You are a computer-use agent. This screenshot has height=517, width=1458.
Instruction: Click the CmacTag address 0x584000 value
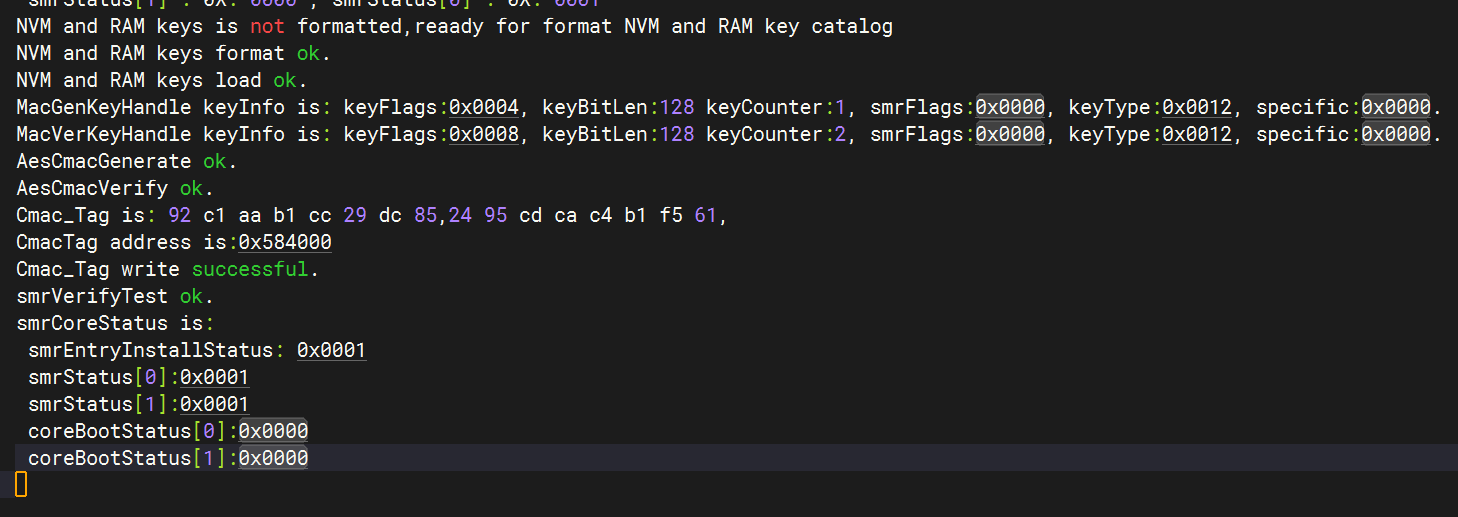point(285,242)
